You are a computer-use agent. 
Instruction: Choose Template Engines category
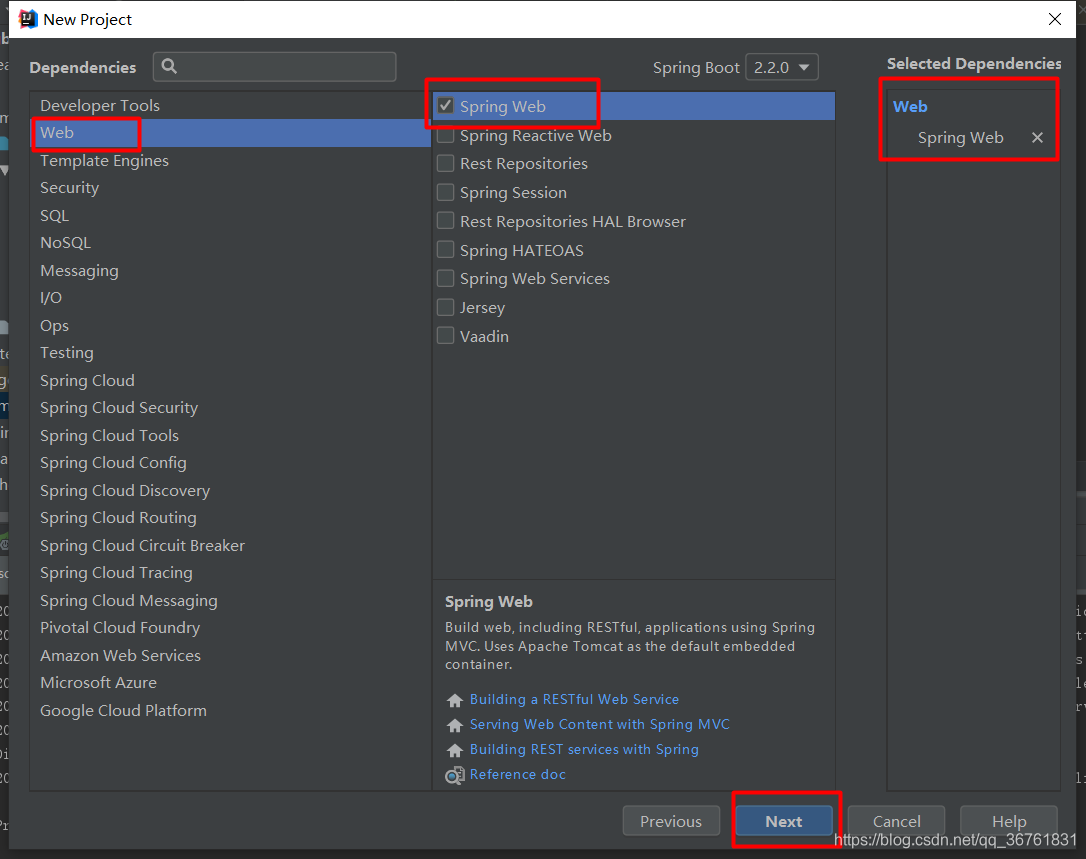pyautogui.click(x=230, y=160)
